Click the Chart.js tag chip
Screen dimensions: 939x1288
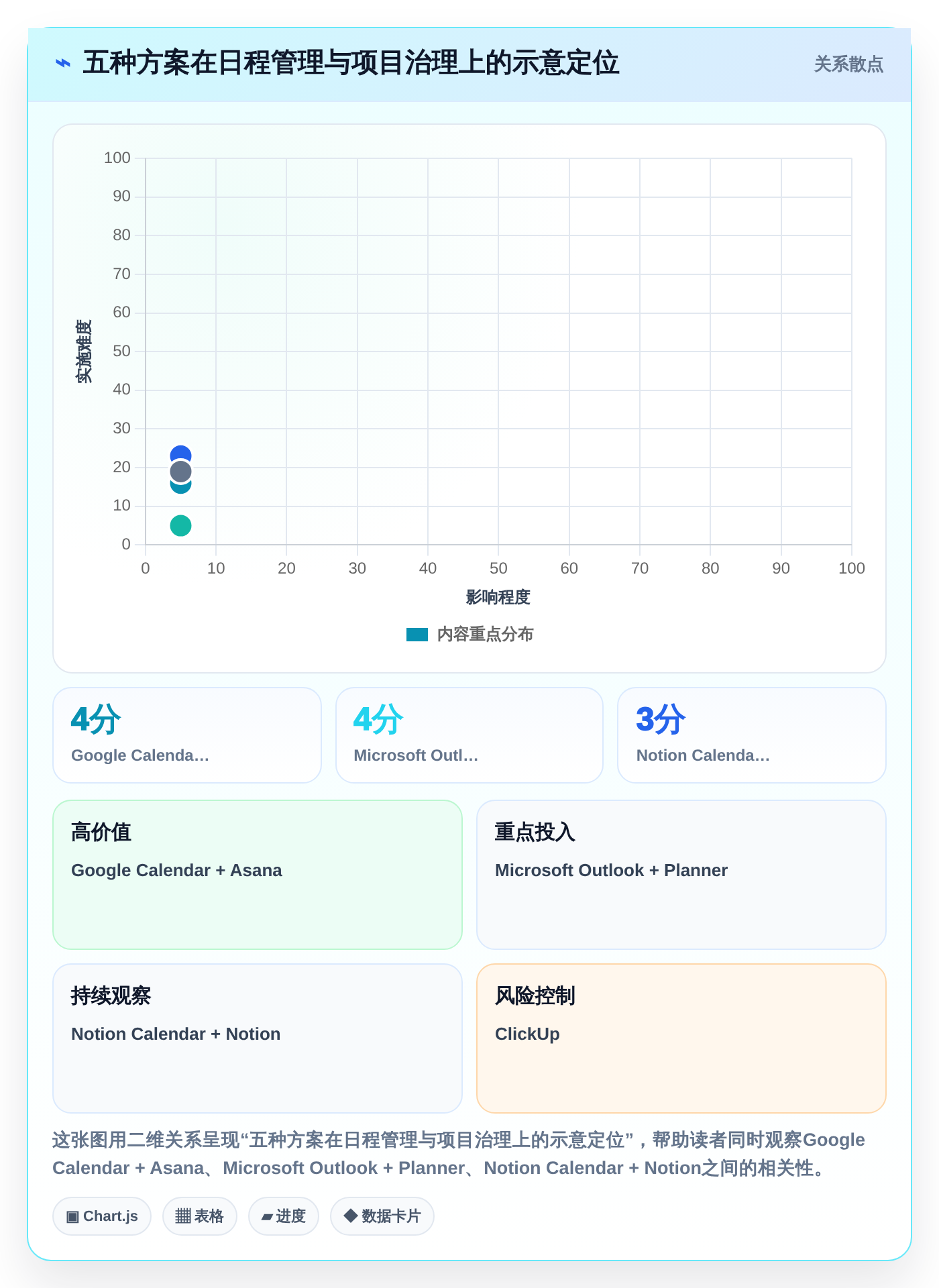tap(102, 1216)
